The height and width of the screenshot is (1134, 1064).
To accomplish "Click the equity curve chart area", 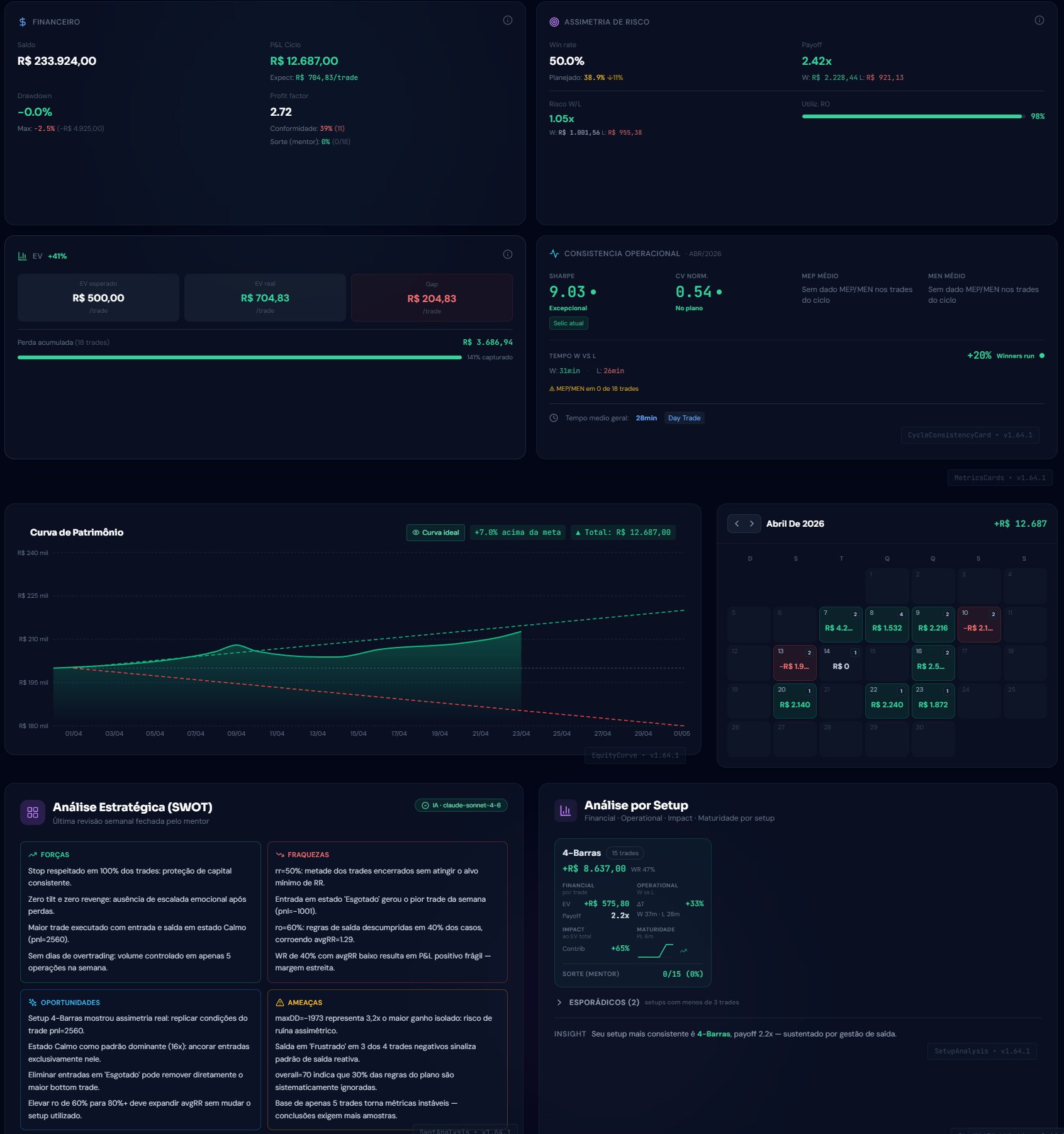I will click(x=369, y=639).
